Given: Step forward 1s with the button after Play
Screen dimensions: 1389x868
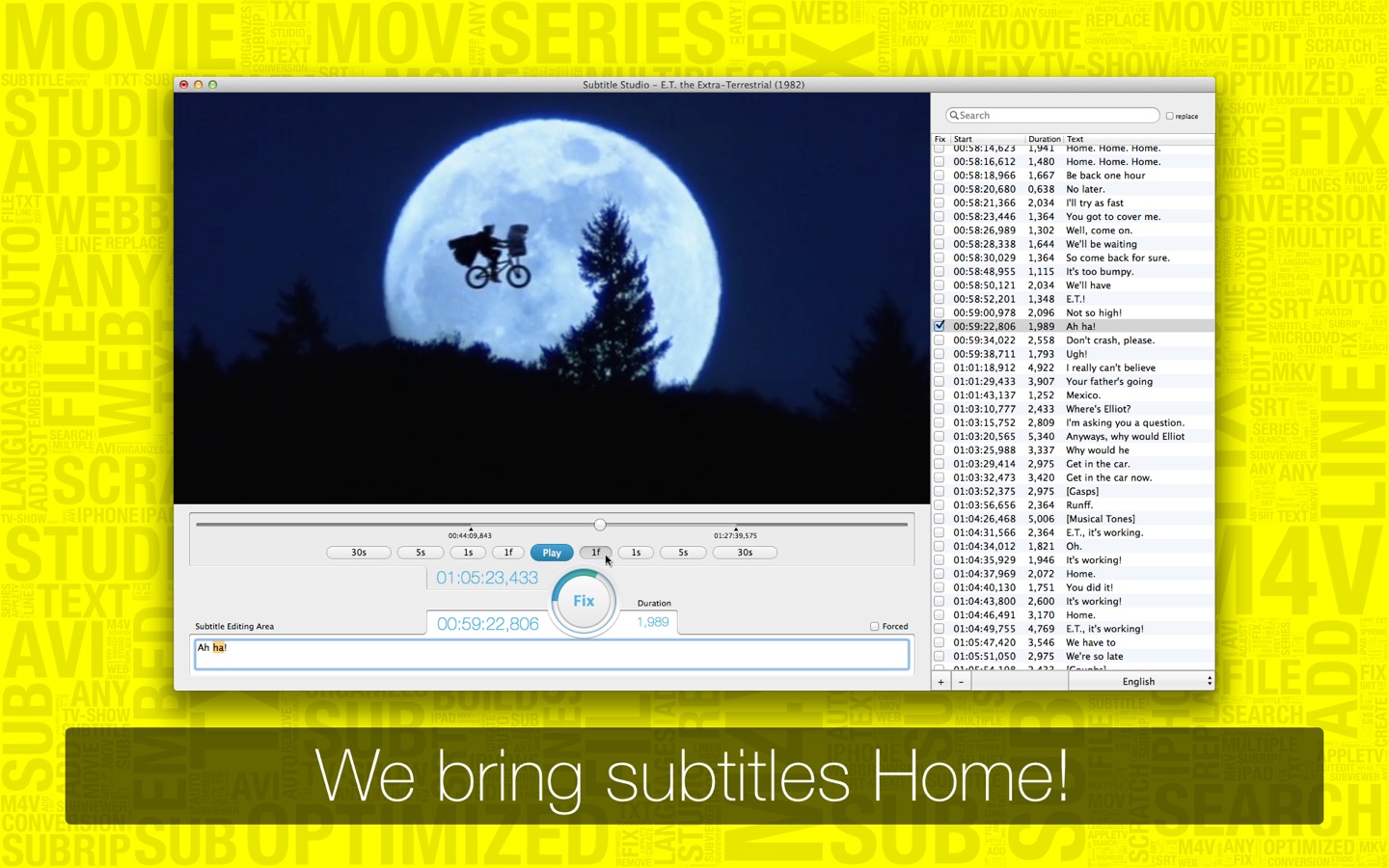Looking at the screenshot, I should tap(636, 553).
